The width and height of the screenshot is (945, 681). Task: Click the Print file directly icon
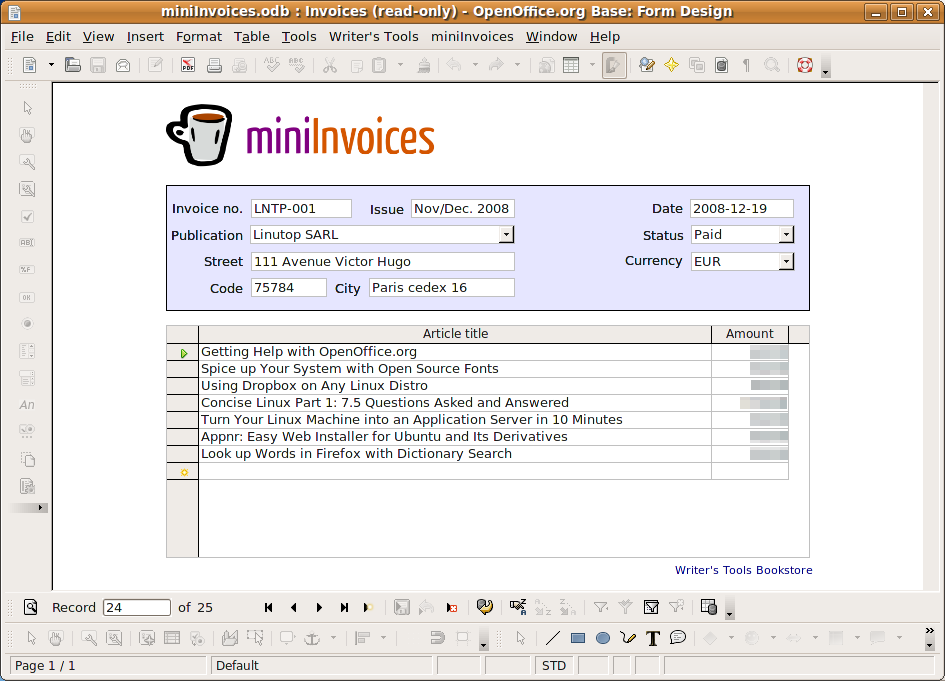pos(214,64)
